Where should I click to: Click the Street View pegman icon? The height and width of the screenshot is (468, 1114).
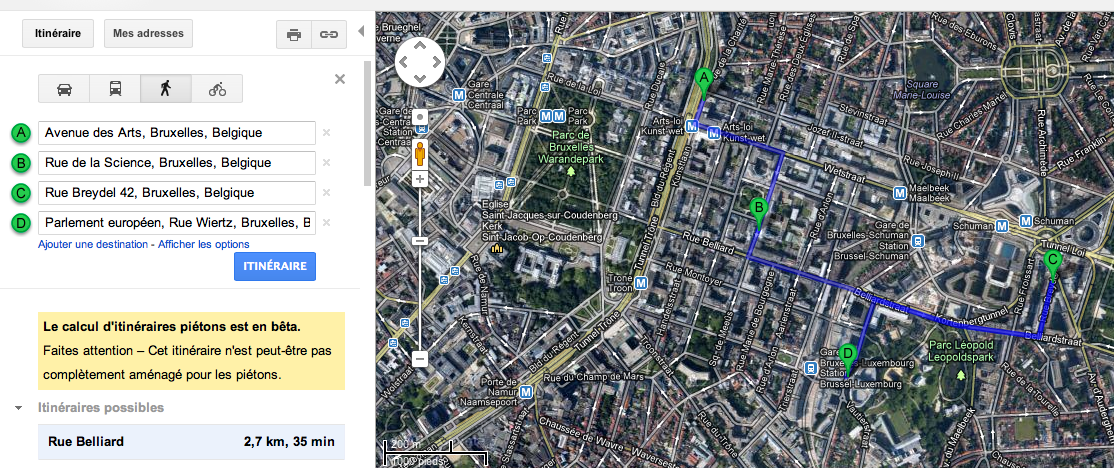tap(420, 153)
